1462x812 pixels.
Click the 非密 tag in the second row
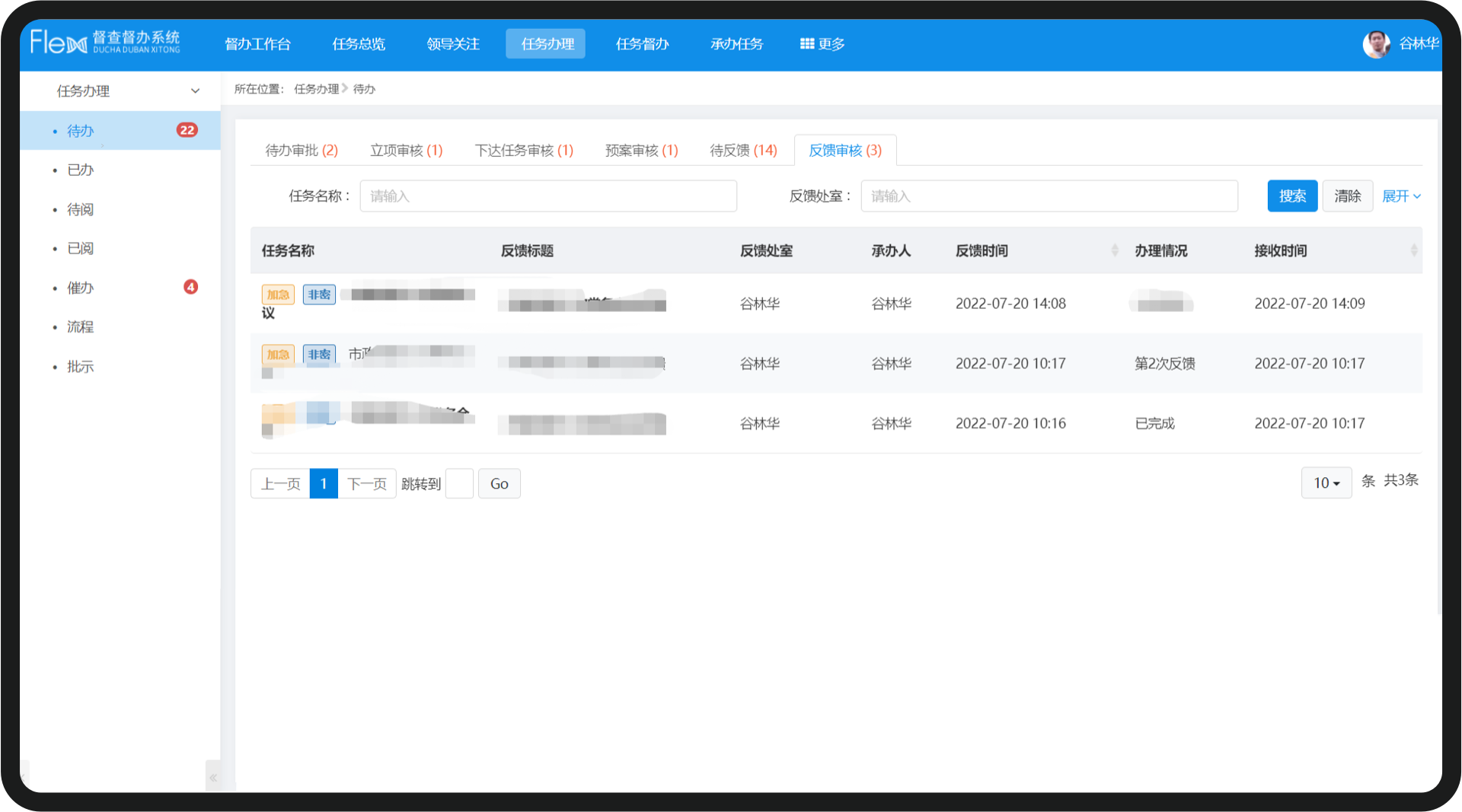[319, 355]
